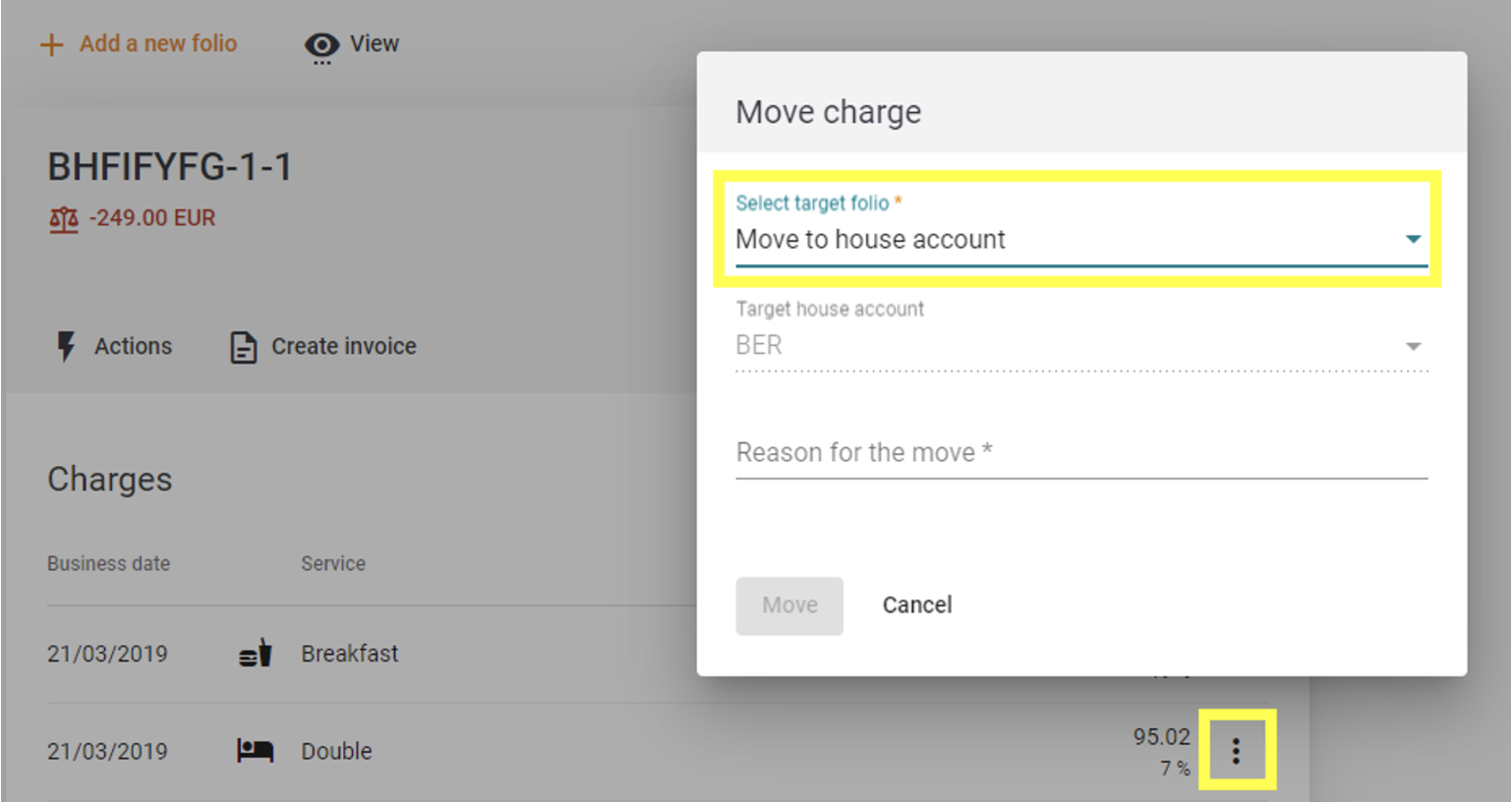Select the Move to house account option
This screenshot has height=802, width=1512.
click(x=871, y=239)
